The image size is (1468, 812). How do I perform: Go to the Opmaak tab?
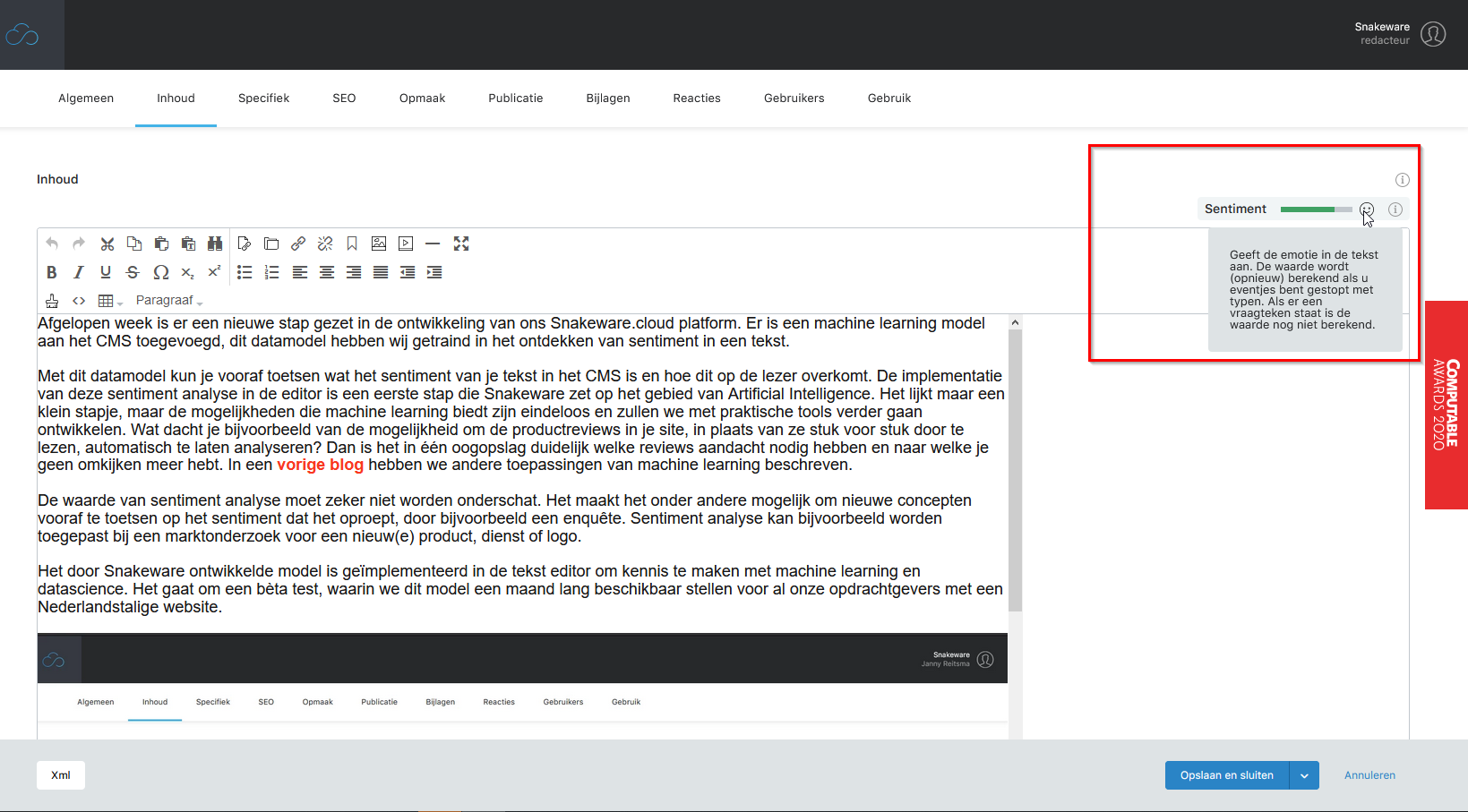tap(422, 98)
